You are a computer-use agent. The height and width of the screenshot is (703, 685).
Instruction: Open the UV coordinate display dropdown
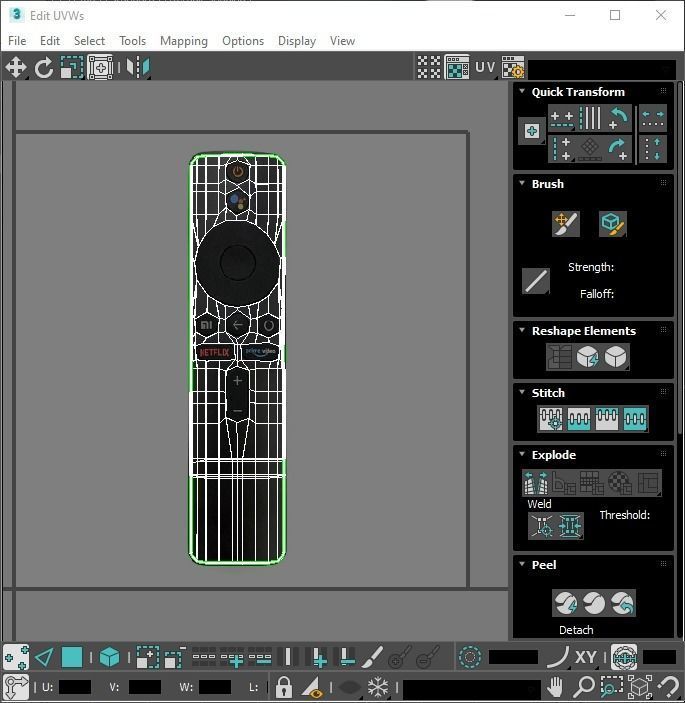coord(485,68)
